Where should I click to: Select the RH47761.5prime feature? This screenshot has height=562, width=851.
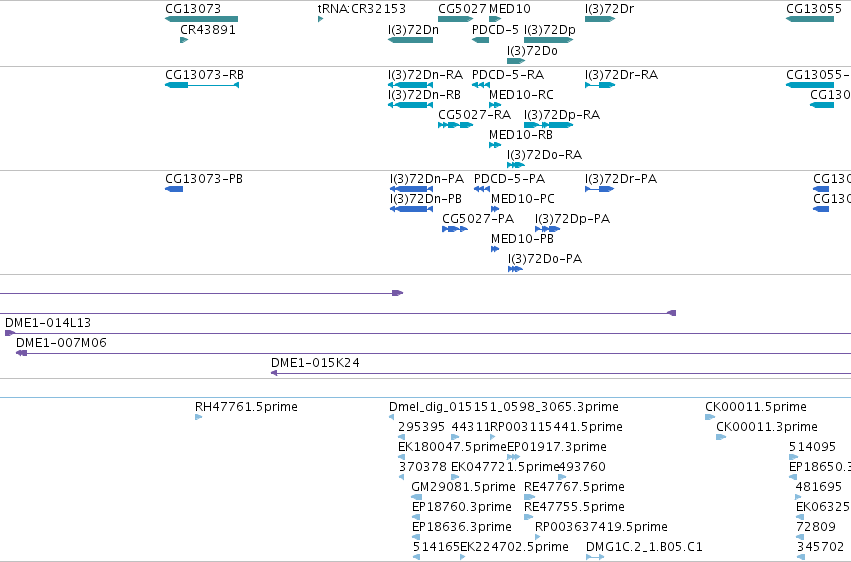coord(199,417)
